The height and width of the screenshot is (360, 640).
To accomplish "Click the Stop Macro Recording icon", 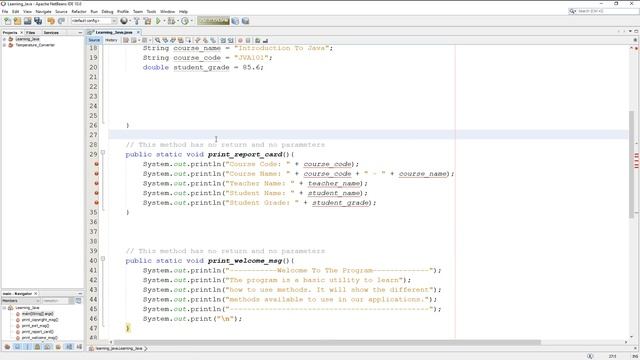I will [248, 40].
